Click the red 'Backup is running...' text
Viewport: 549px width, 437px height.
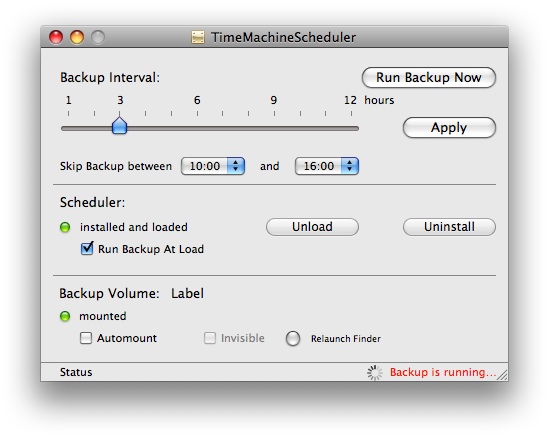443,372
